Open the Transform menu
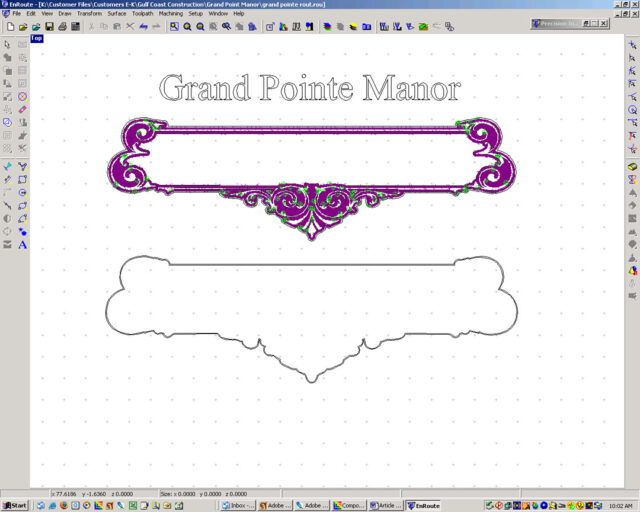 [x=90, y=13]
